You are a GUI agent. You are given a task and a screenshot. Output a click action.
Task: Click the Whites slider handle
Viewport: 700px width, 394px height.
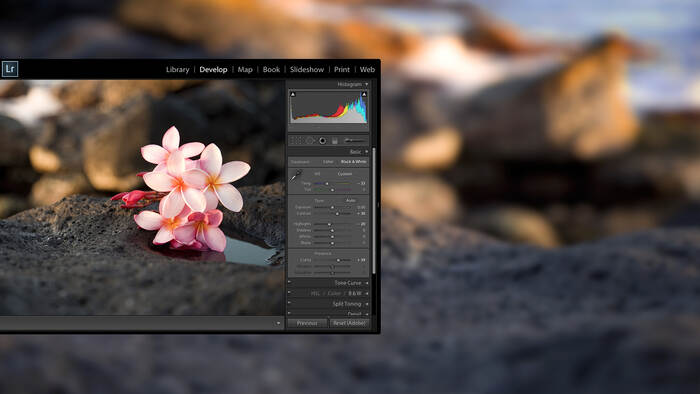pyautogui.click(x=332, y=236)
